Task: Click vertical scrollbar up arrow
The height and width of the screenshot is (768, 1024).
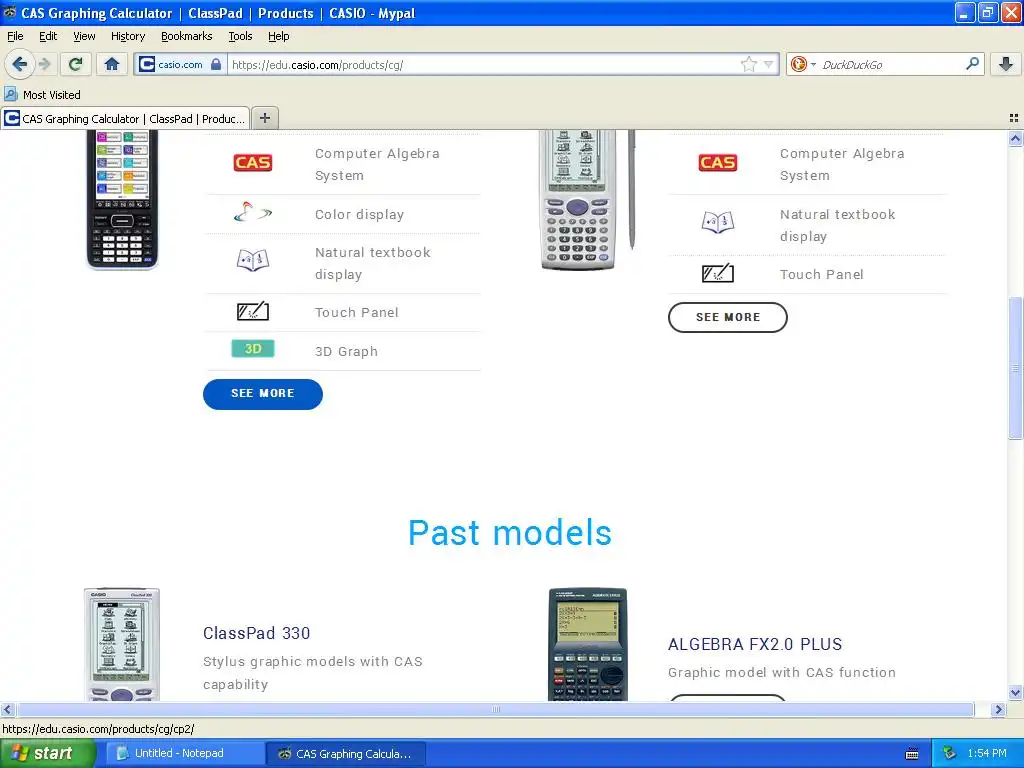Action: pos(1015,138)
